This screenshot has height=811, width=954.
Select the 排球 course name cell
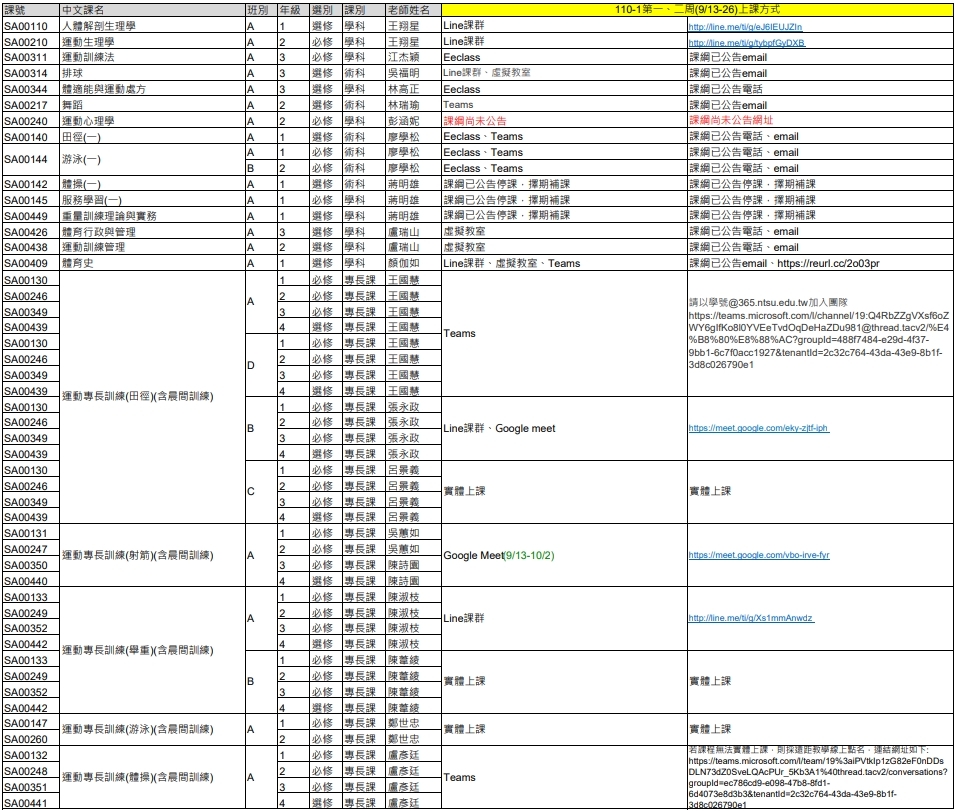tap(153, 73)
